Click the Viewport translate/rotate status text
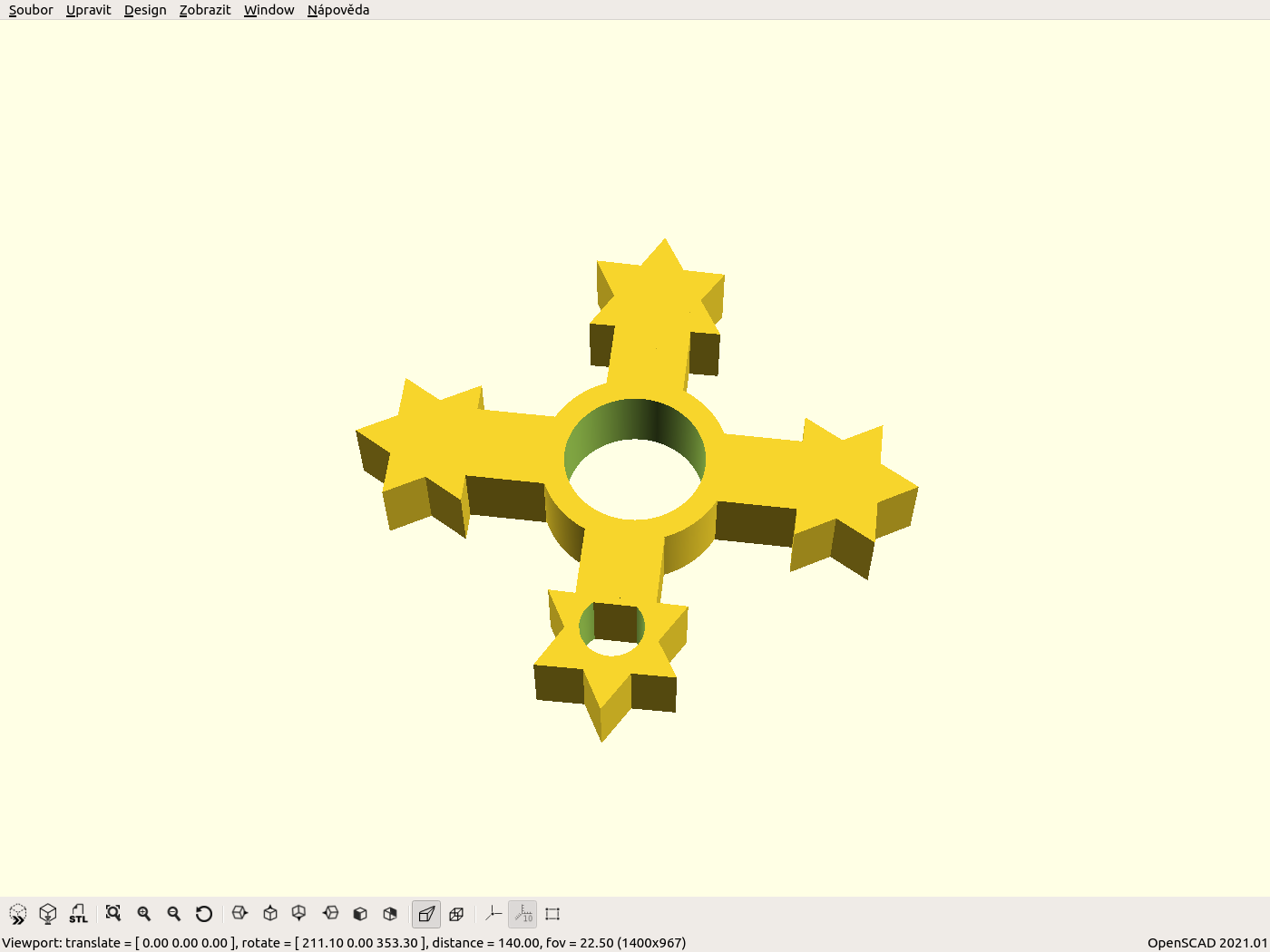The image size is (1270, 952). 344,943
